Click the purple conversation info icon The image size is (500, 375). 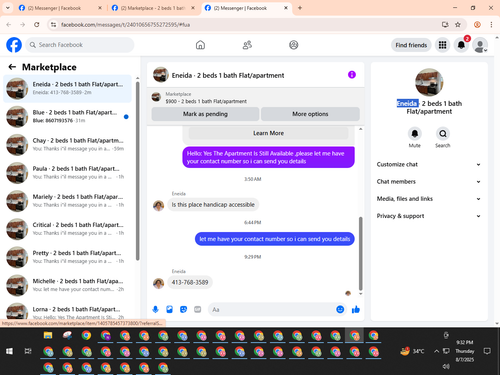pyautogui.click(x=352, y=75)
